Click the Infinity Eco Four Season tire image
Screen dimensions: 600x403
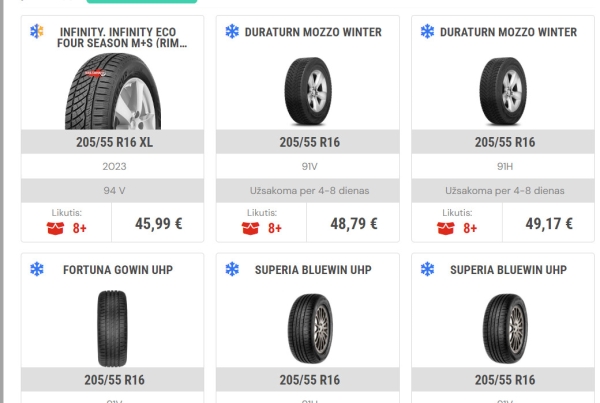(112, 92)
